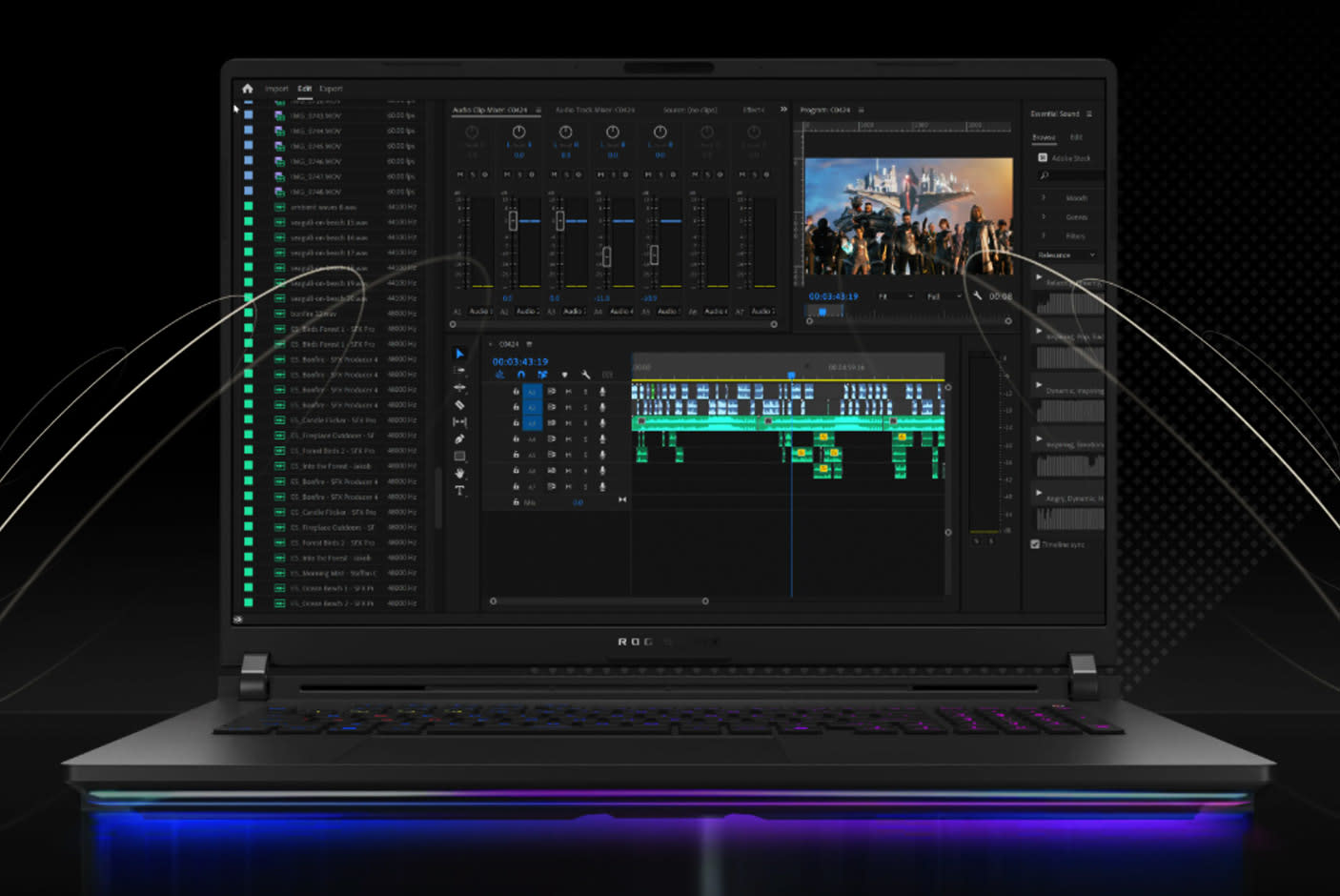Click the Audio 4 volume fader
Viewport: 1340px width, 896px height.
(x=607, y=256)
